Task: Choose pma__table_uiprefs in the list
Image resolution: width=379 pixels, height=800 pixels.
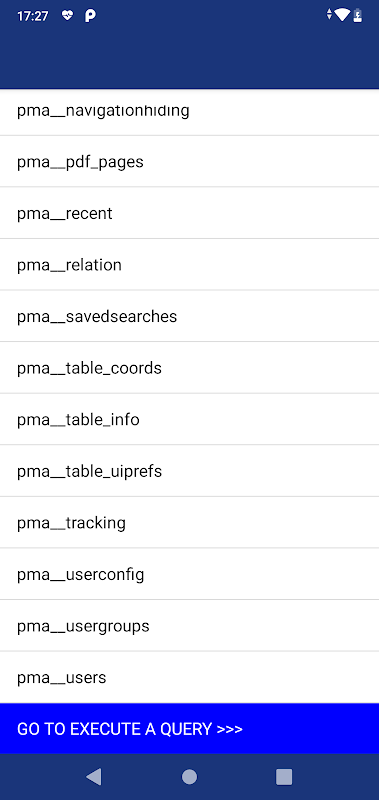Action: [x=189, y=471]
